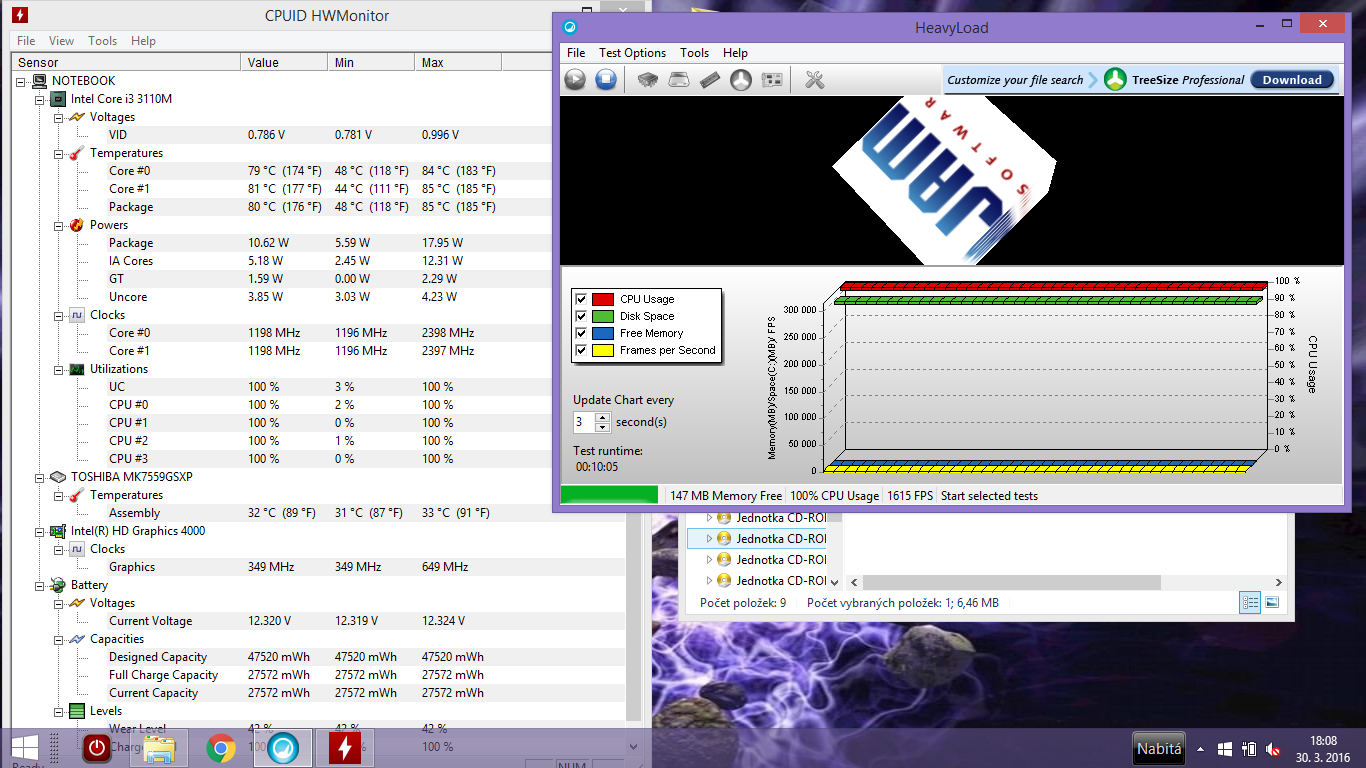Toggle the GPU stress fan icon

tap(741, 80)
